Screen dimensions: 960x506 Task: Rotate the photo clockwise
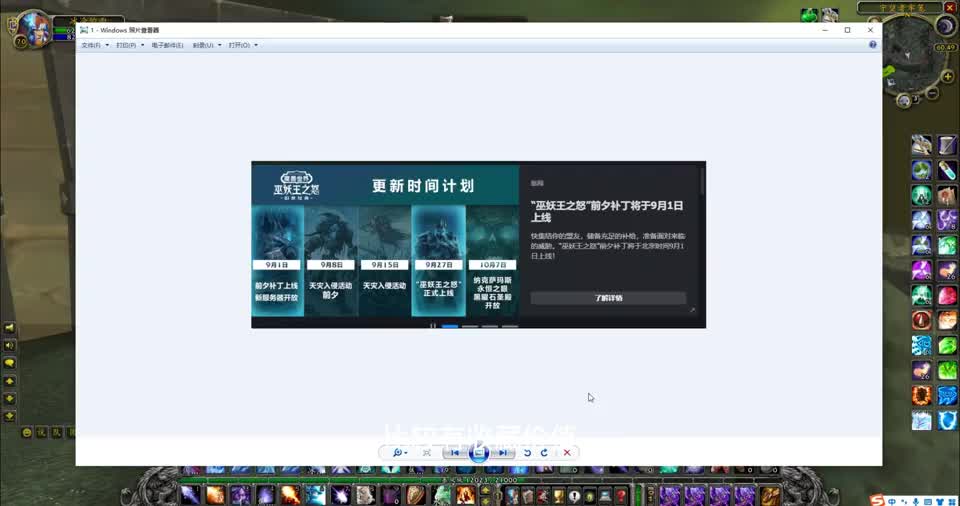(544, 453)
